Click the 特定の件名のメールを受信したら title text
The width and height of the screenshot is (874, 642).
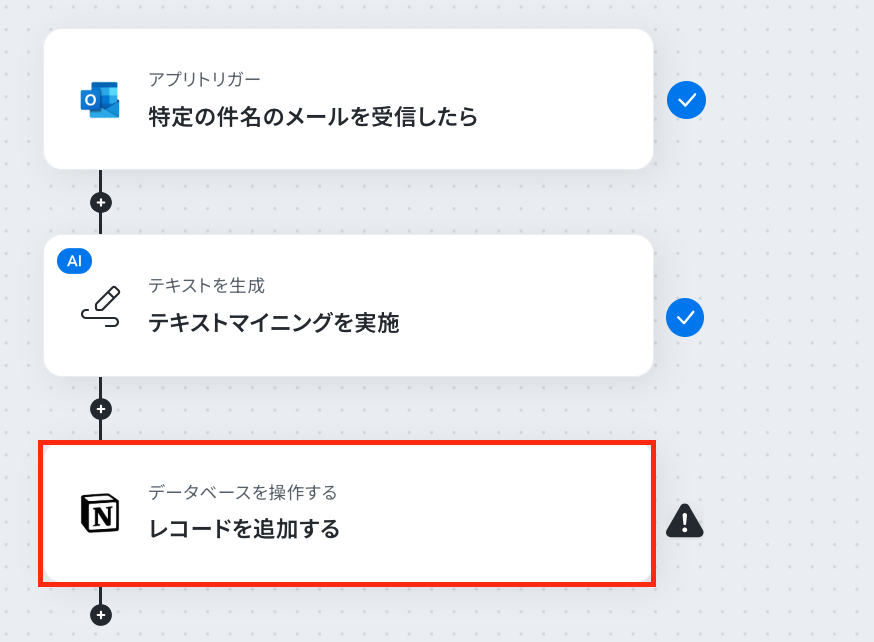pos(313,116)
